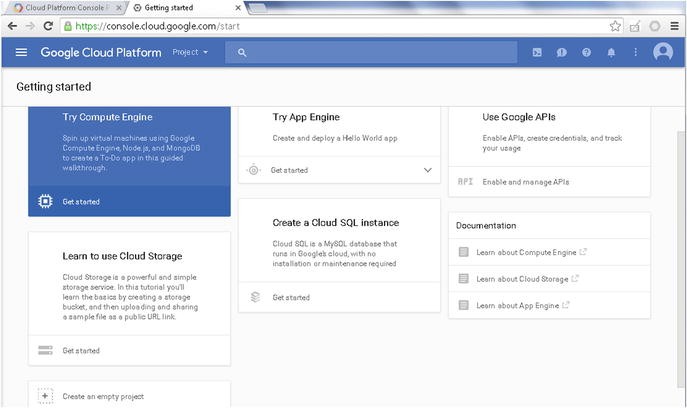Open a new browser tab
687x408 pixels.
(257, 7)
